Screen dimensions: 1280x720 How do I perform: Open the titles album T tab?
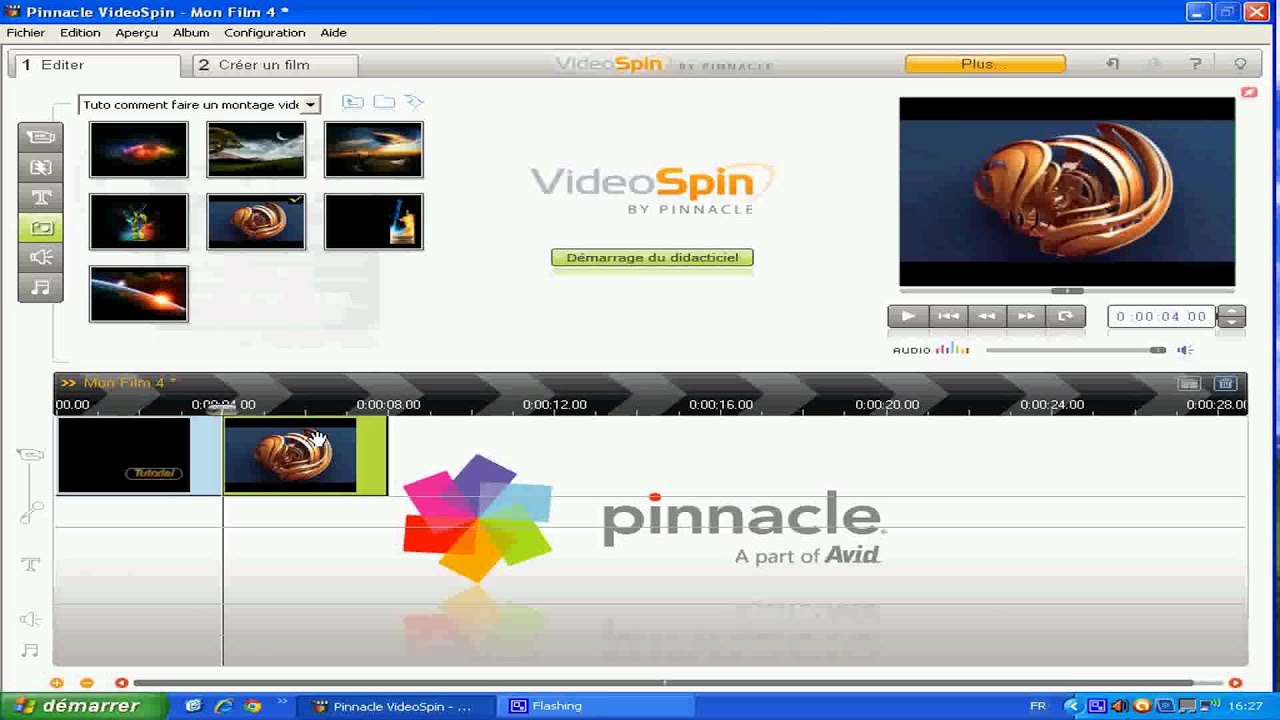pyautogui.click(x=41, y=197)
